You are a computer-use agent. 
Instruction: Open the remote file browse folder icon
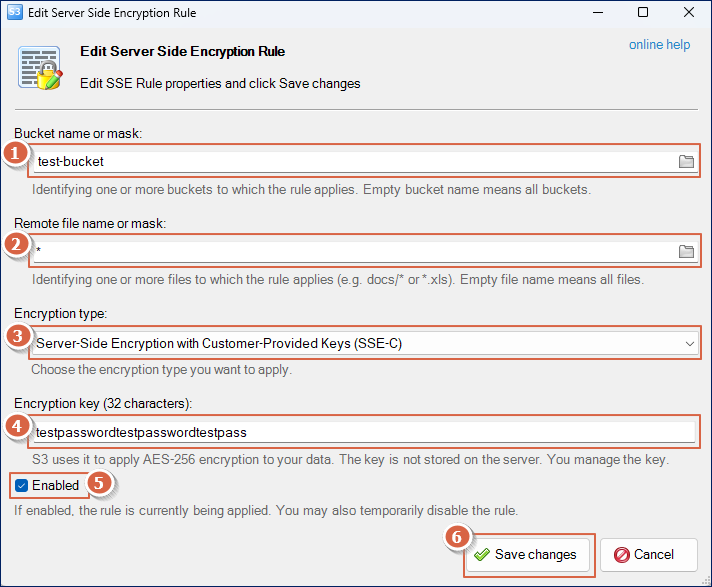click(686, 251)
